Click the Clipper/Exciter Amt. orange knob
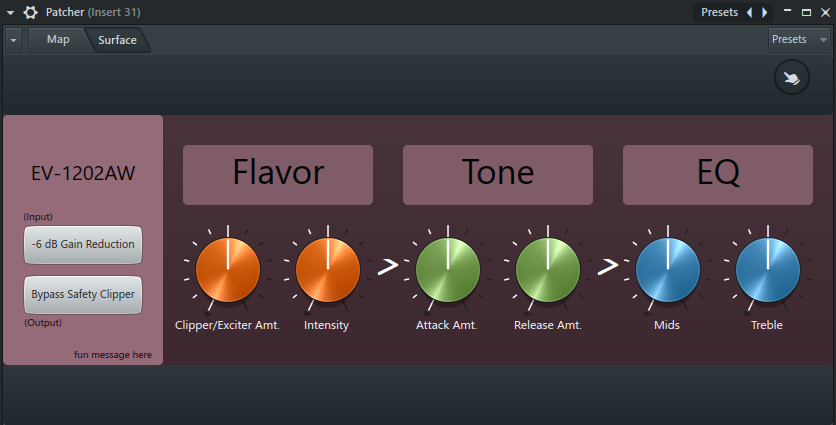The width and height of the screenshot is (836, 425). [x=228, y=269]
